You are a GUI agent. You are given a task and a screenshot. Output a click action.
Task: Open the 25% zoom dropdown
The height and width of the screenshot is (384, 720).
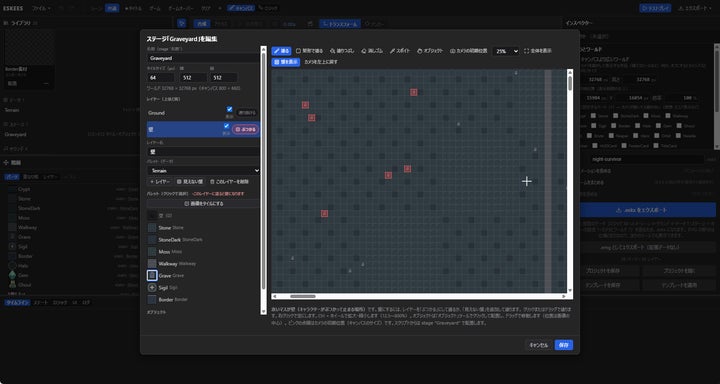pyautogui.click(x=506, y=51)
